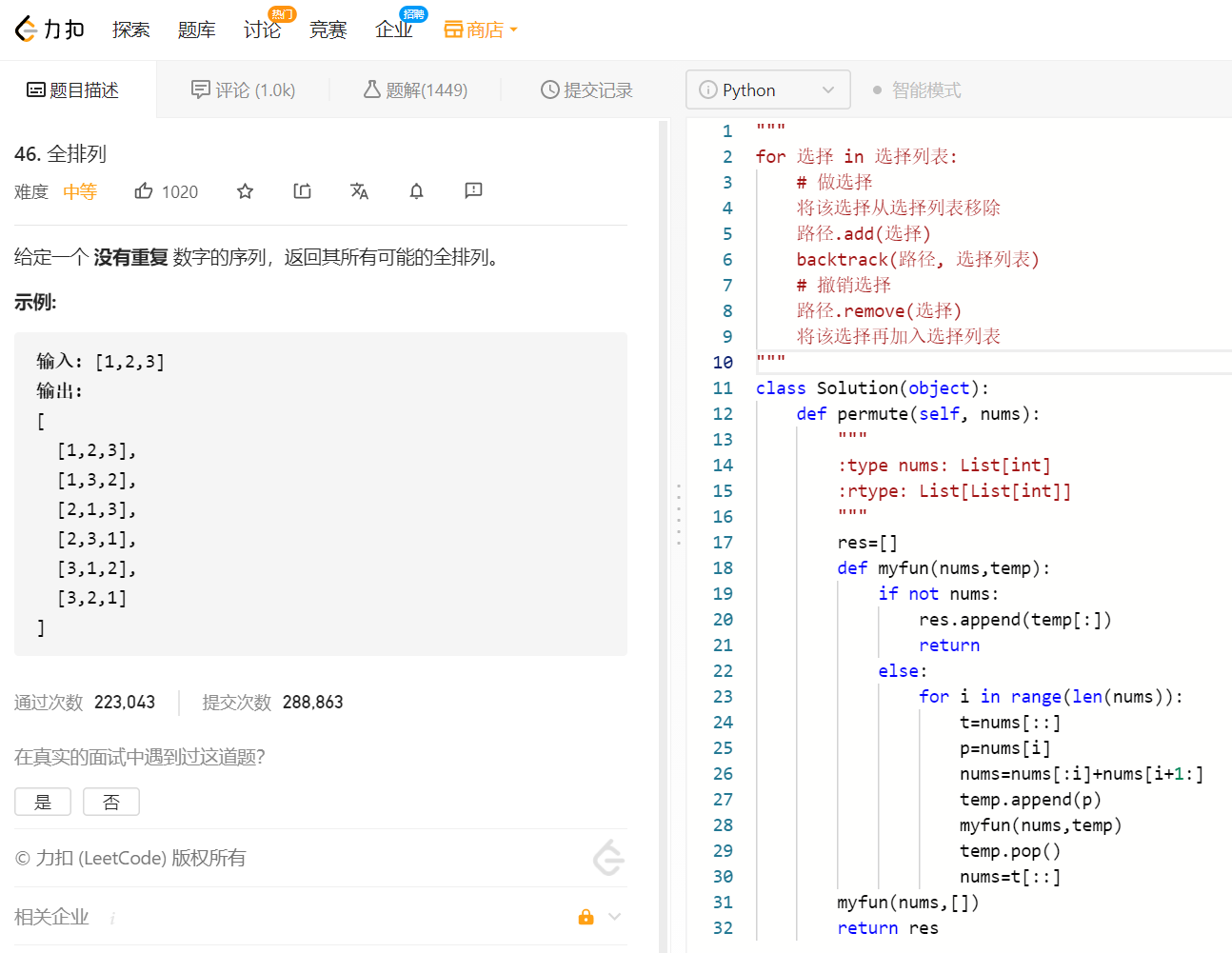The width and height of the screenshot is (1232, 953).
Task: Click line 17 in the code editor
Action: coord(867,543)
